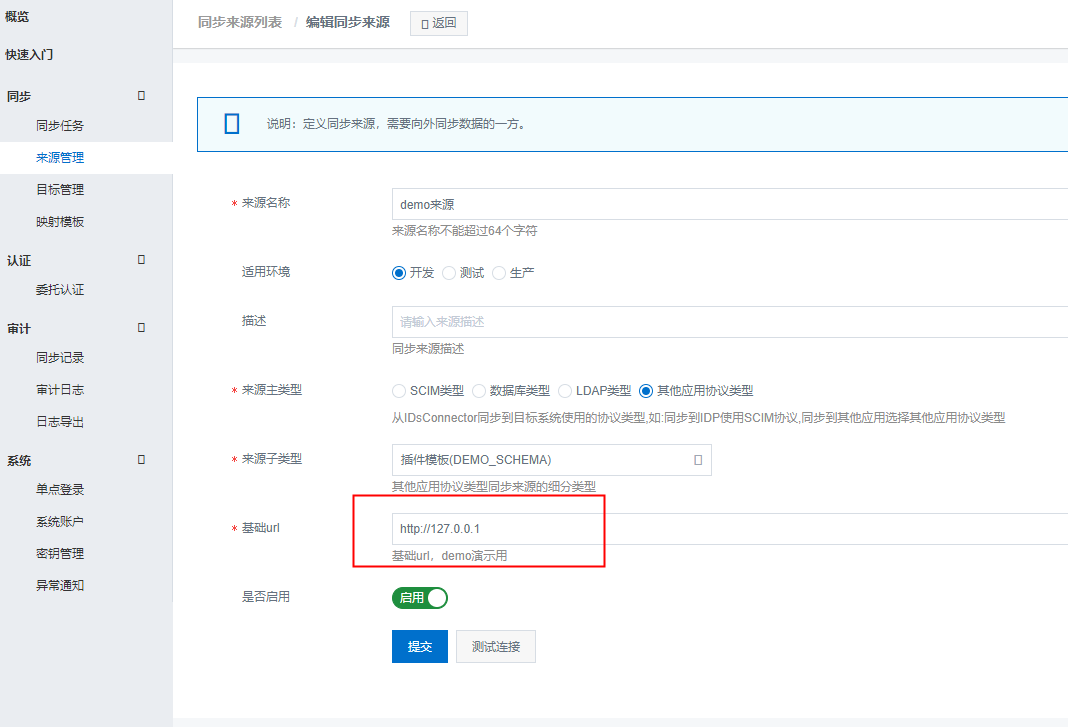
Task: Click the 提交 button
Action: pyautogui.click(x=420, y=647)
